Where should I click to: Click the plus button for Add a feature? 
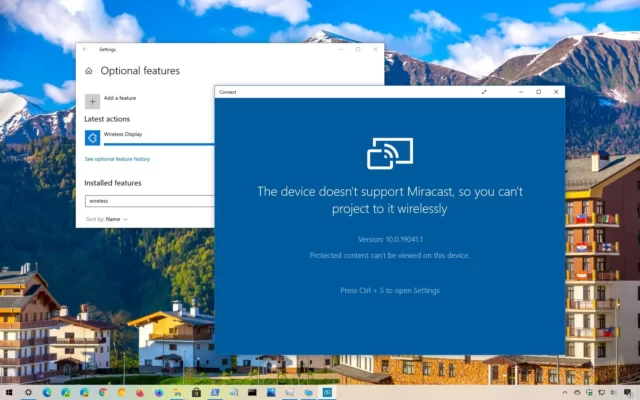92,102
